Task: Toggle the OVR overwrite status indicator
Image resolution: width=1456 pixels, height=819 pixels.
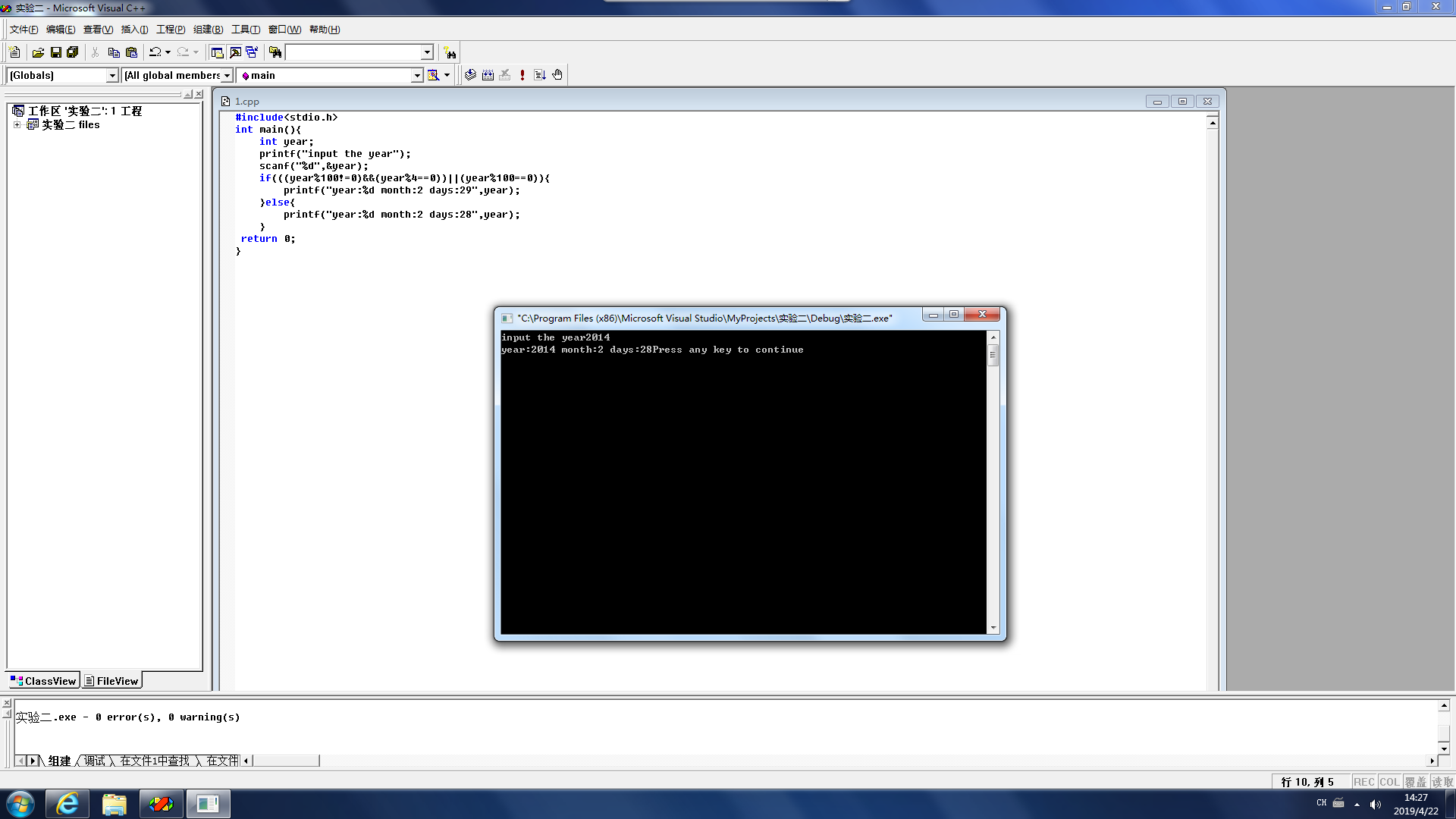Action: pos(1415,782)
